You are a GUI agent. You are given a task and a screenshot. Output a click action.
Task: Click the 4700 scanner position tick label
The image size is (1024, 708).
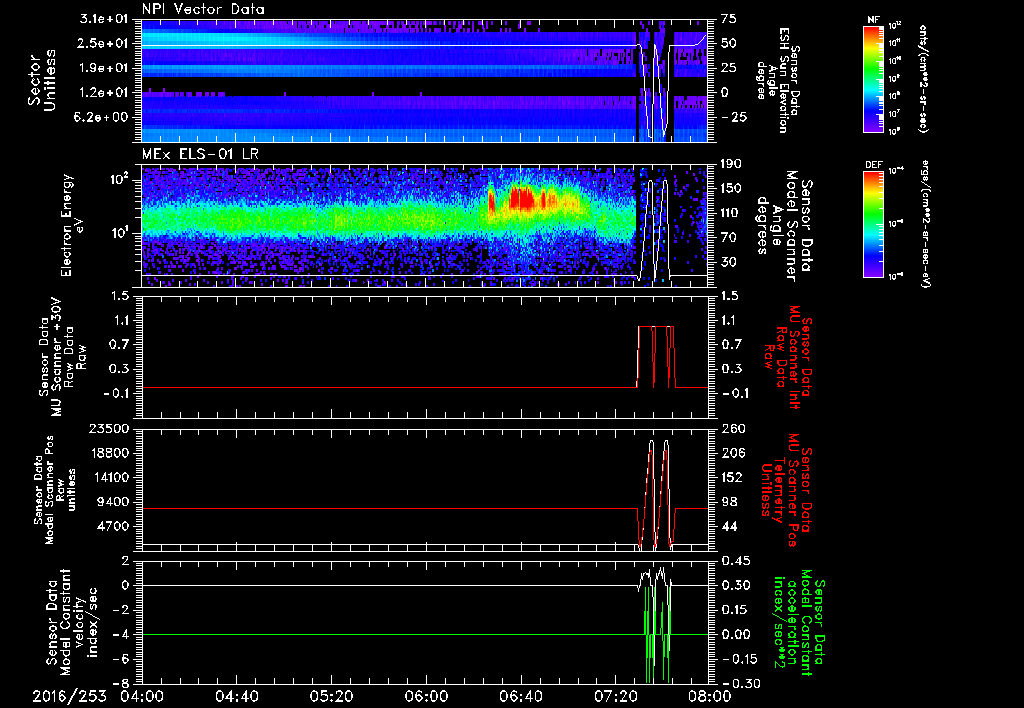(x=112, y=526)
